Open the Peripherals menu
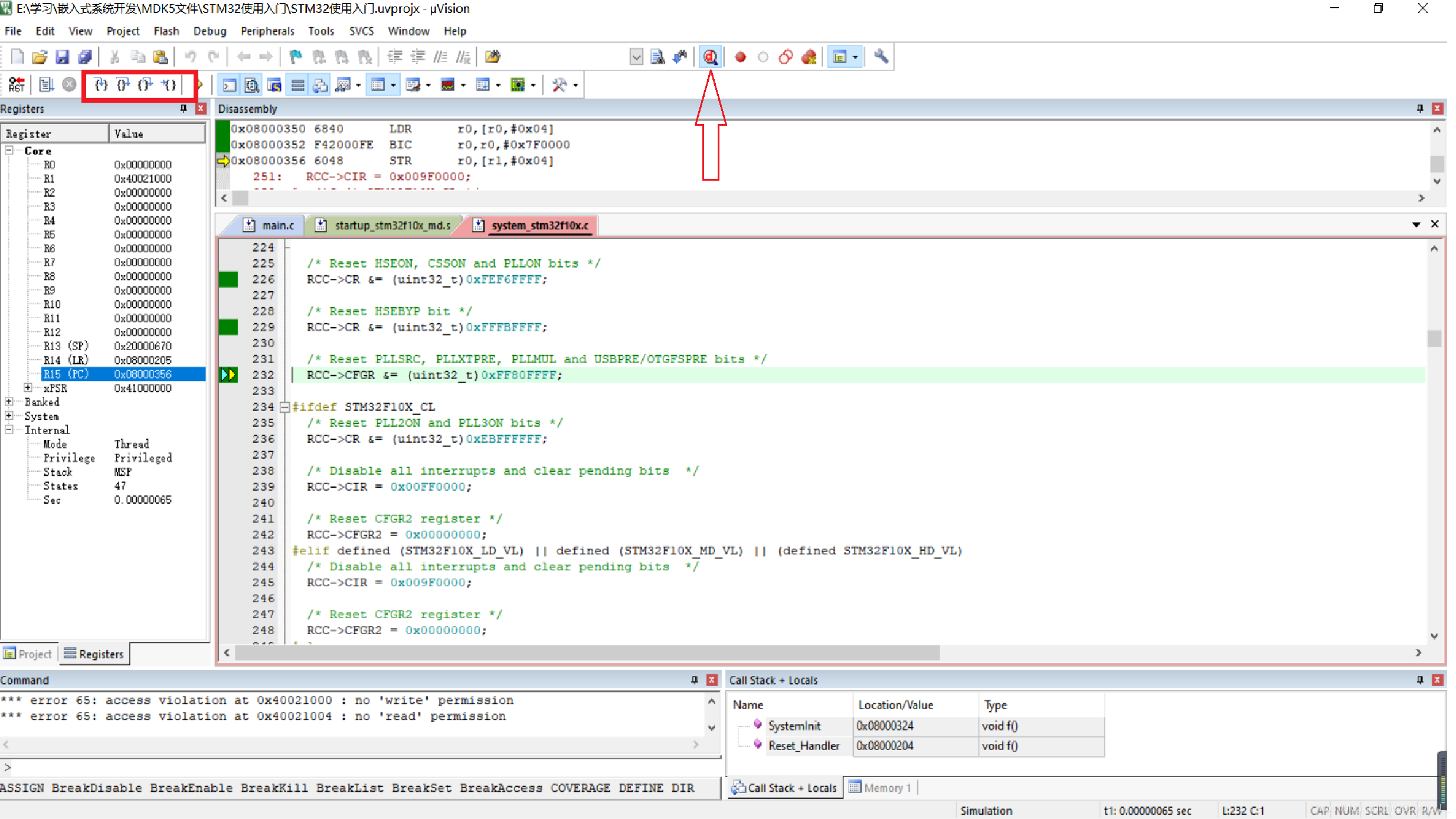Screen dimensions: 1456x819 pos(267,31)
